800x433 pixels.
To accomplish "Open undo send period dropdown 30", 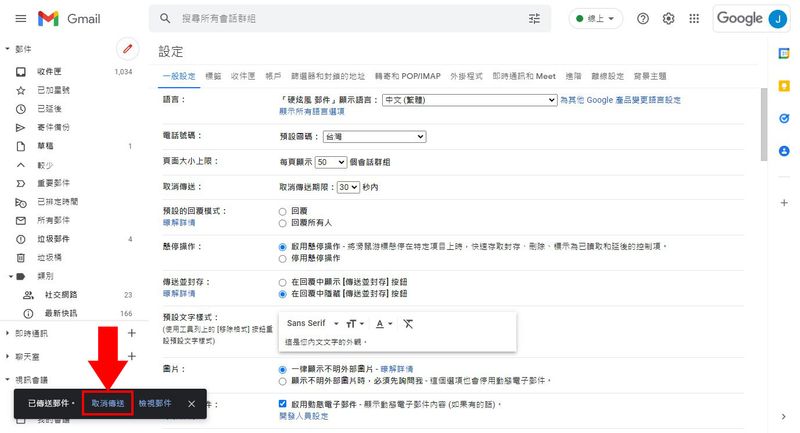I will [x=348, y=187].
